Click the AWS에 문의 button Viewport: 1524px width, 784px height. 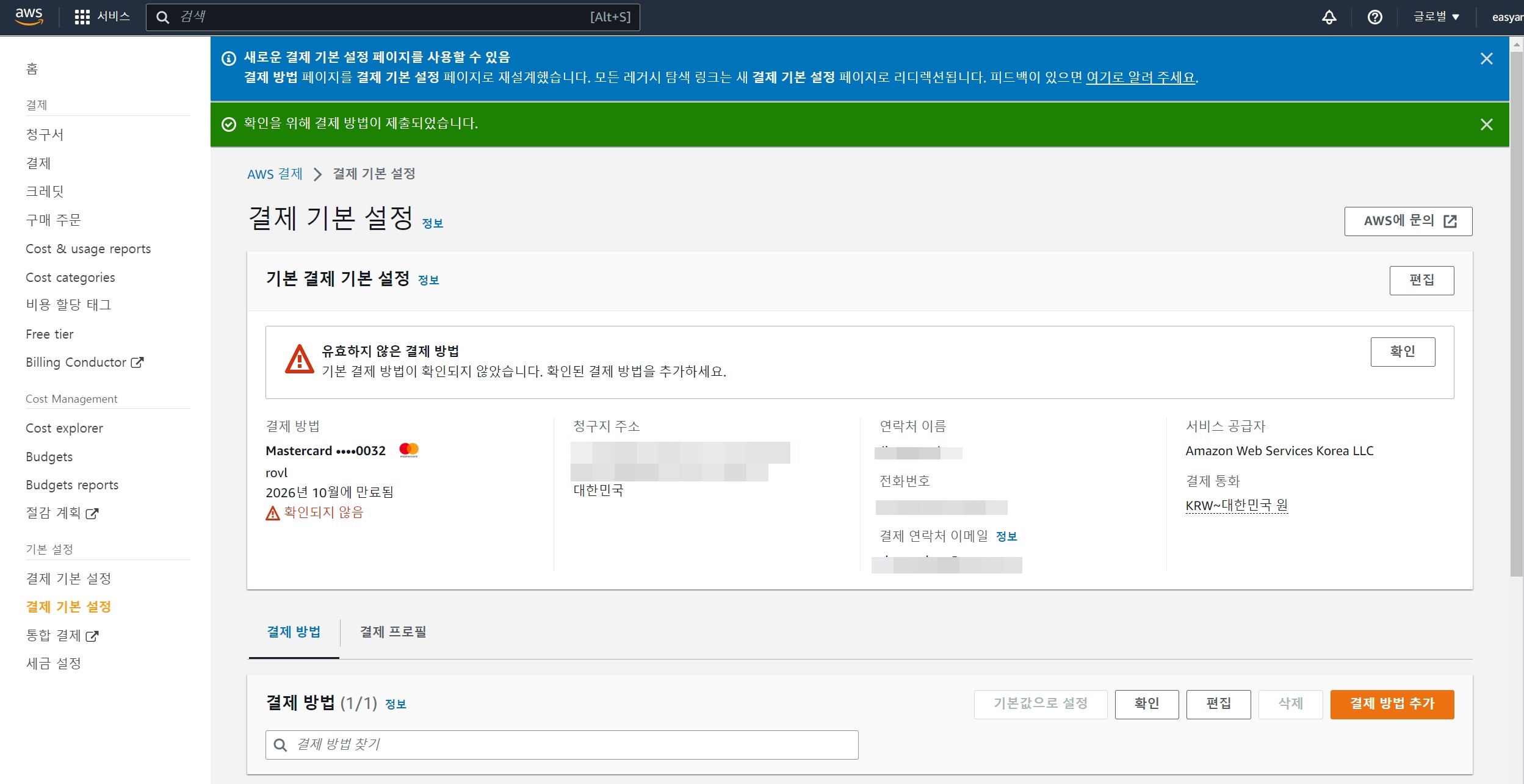tap(1408, 221)
